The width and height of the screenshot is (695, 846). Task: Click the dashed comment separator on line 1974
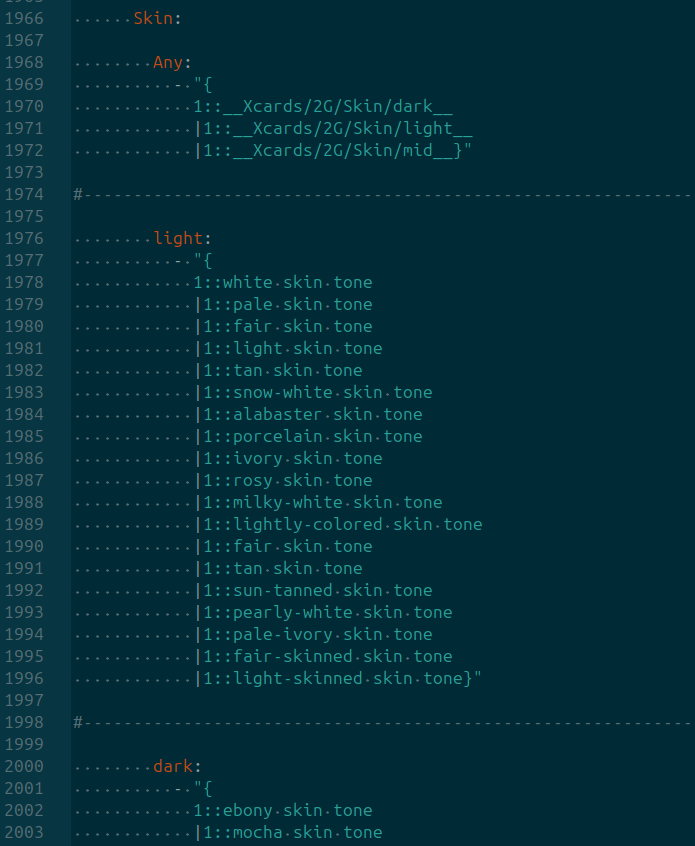coord(384,195)
